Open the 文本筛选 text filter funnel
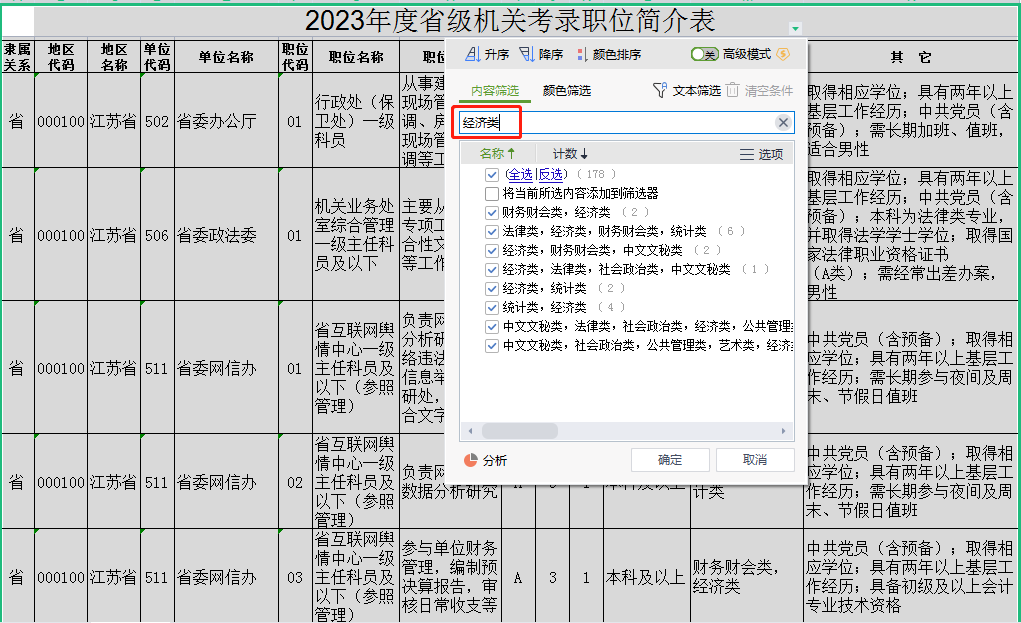Screen dimensions: 1021x623 660,90
